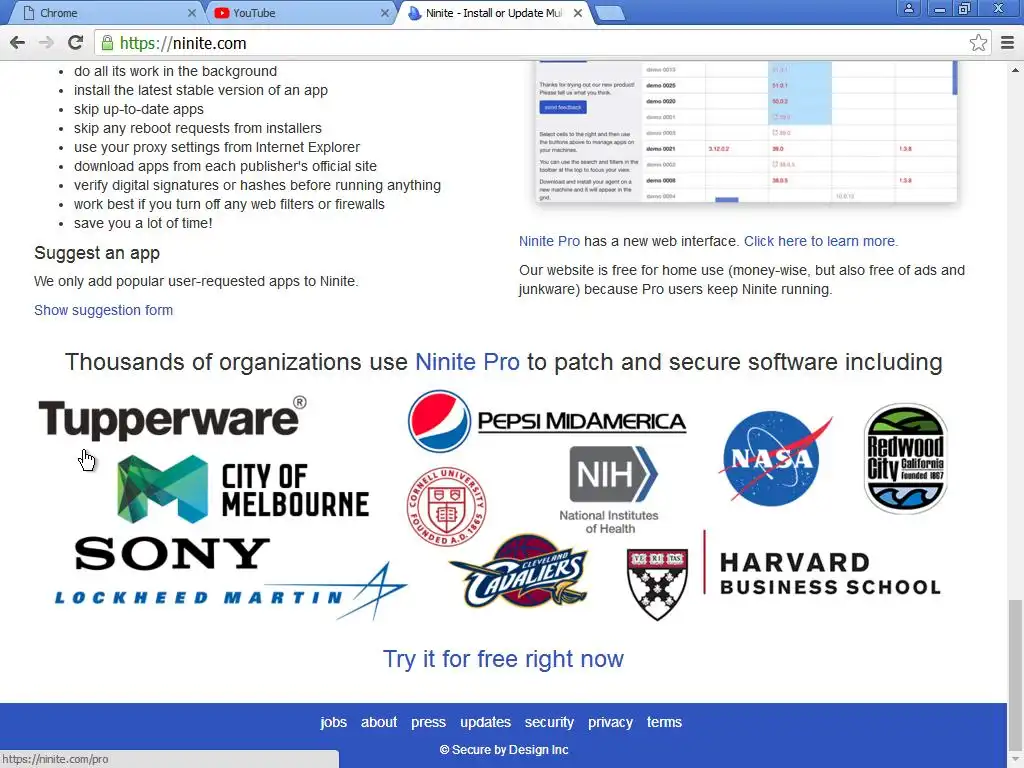Image resolution: width=1024 pixels, height=768 pixels.
Task: Reload the Ninite page
Action: (75, 43)
